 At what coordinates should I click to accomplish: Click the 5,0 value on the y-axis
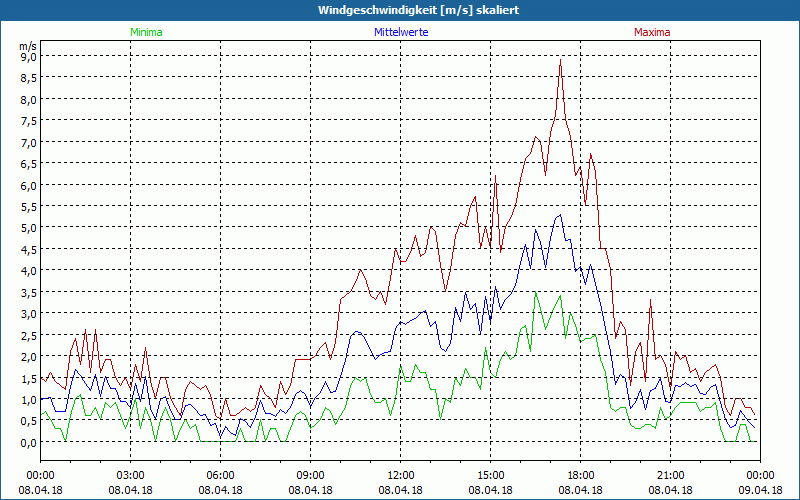(x=28, y=228)
